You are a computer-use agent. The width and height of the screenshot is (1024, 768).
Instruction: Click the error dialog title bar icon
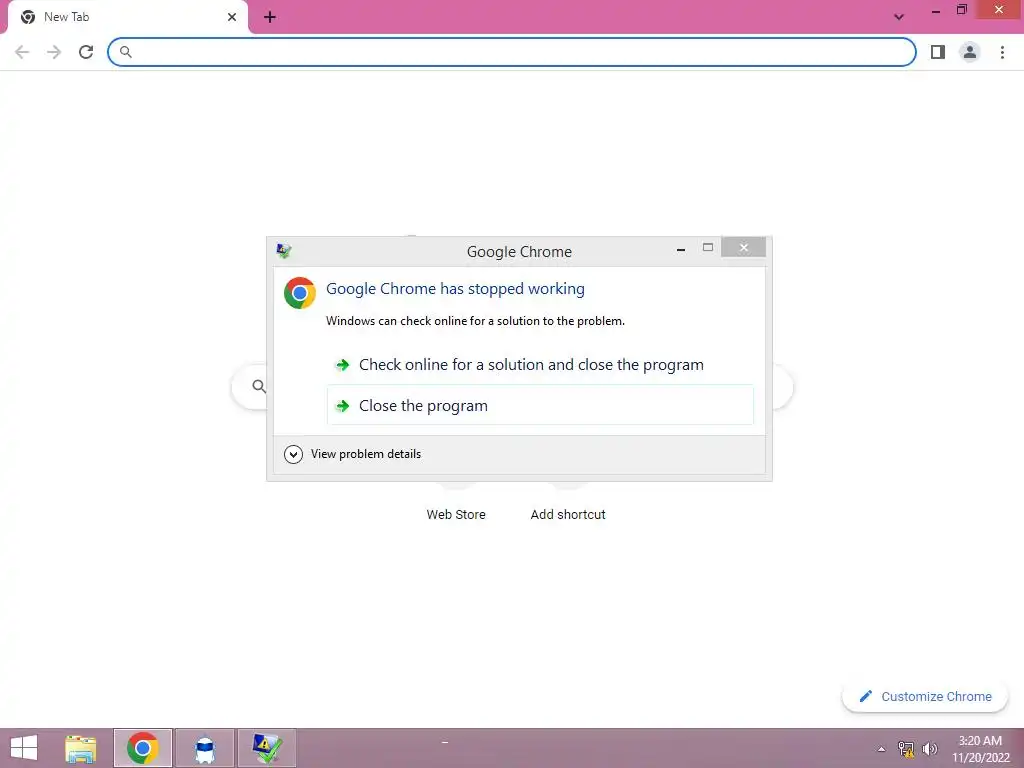click(284, 251)
